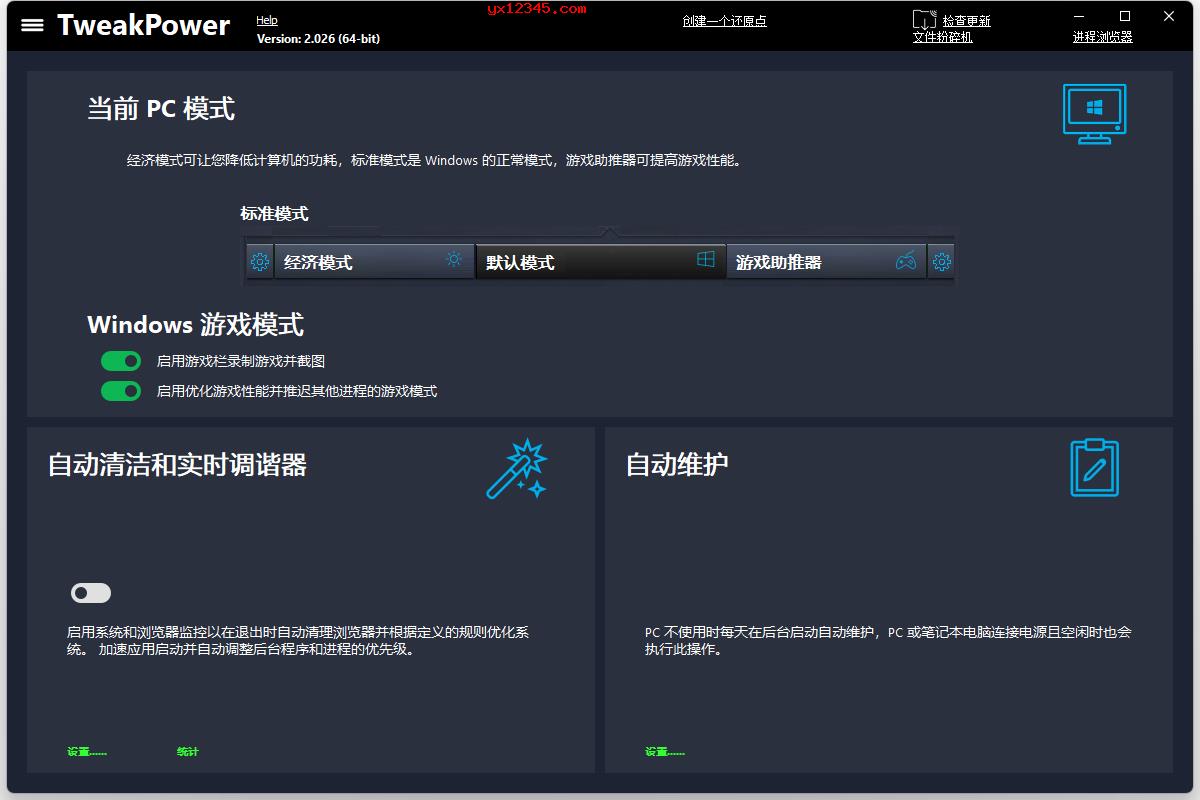Image resolution: width=1200 pixels, height=800 pixels.
Task: Disable 启用优化游戏性能并推迟其他进程的游戏模式
Action: [121, 391]
